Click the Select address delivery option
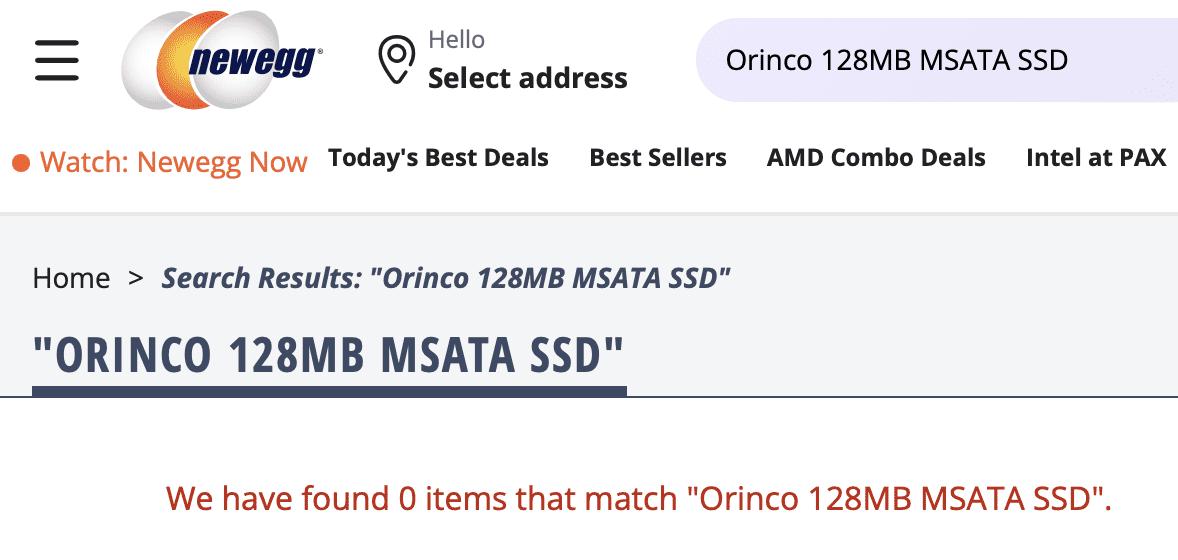1178x560 pixels. [x=527, y=78]
